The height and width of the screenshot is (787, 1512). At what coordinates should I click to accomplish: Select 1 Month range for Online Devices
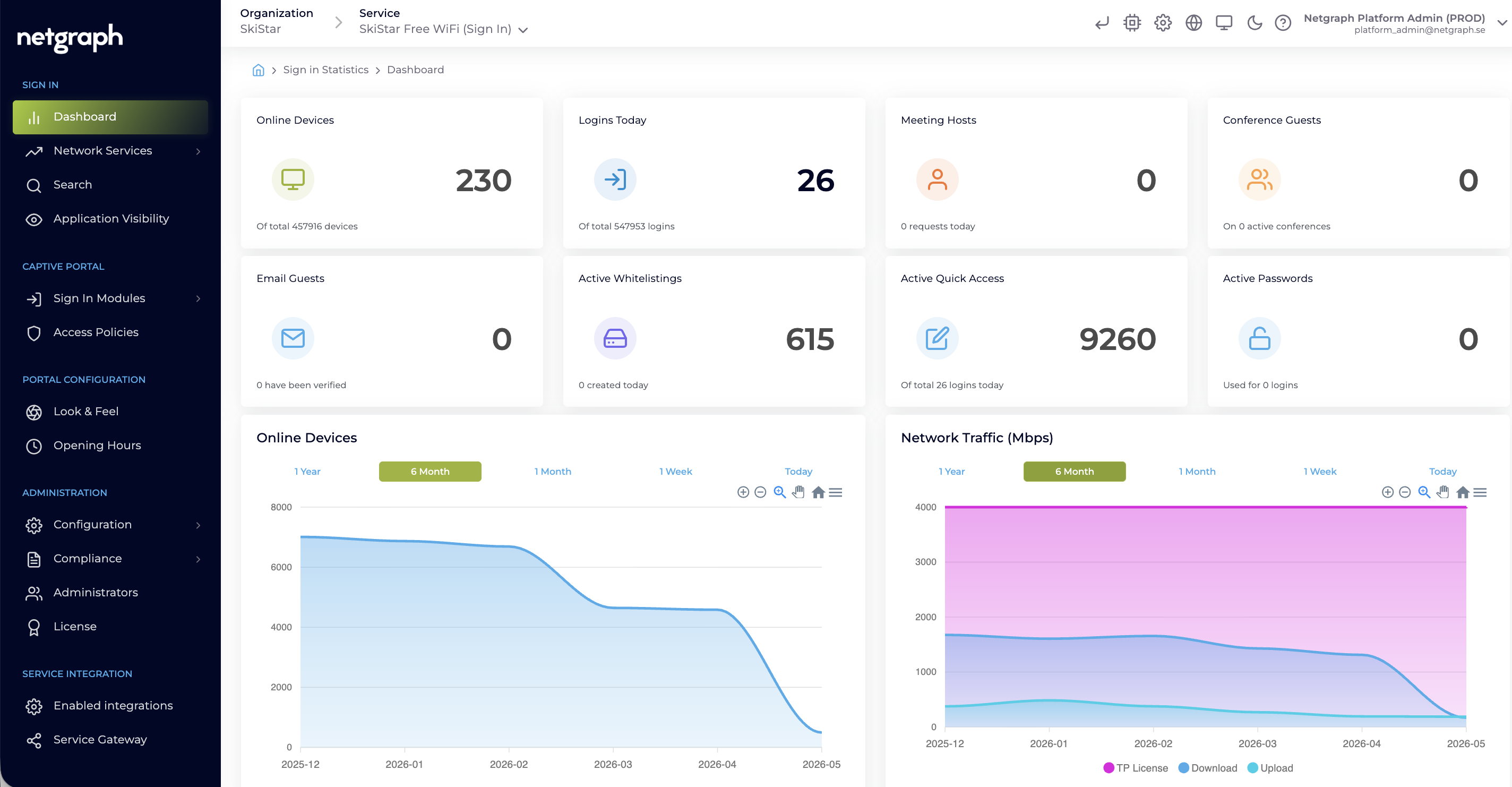coord(553,472)
